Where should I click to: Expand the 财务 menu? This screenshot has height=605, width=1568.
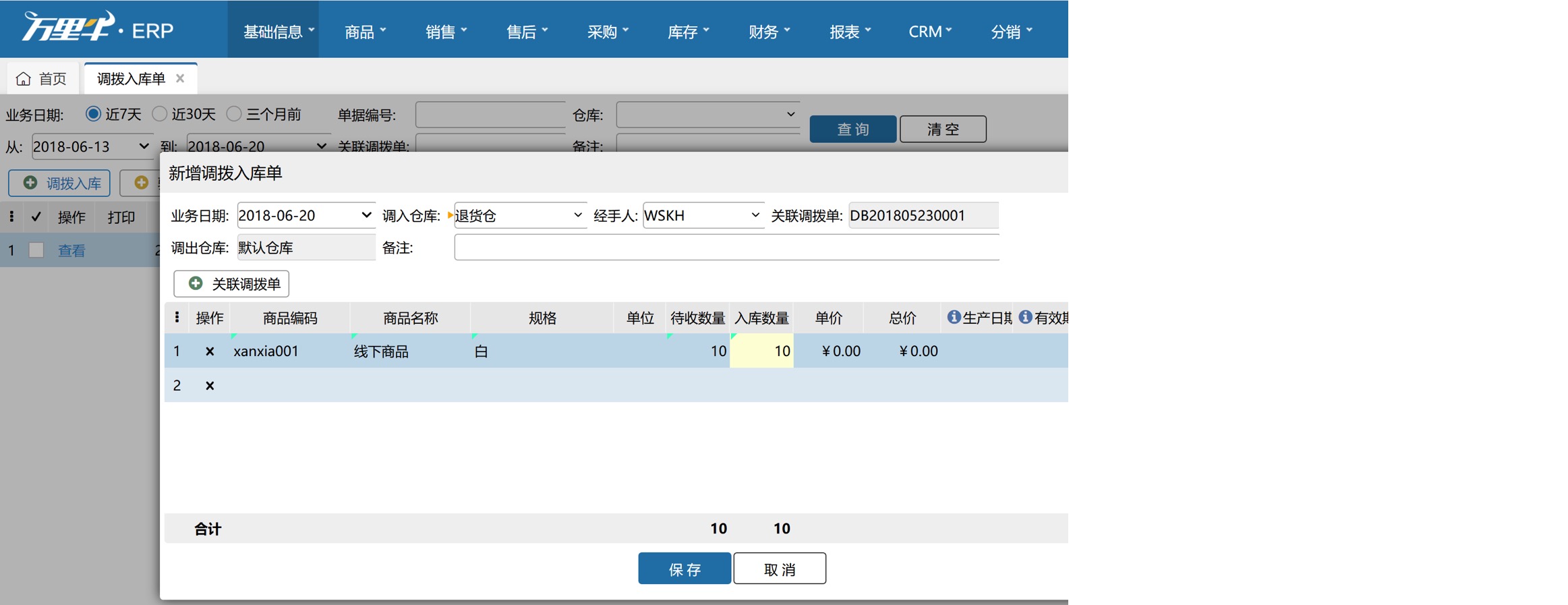coord(769,31)
